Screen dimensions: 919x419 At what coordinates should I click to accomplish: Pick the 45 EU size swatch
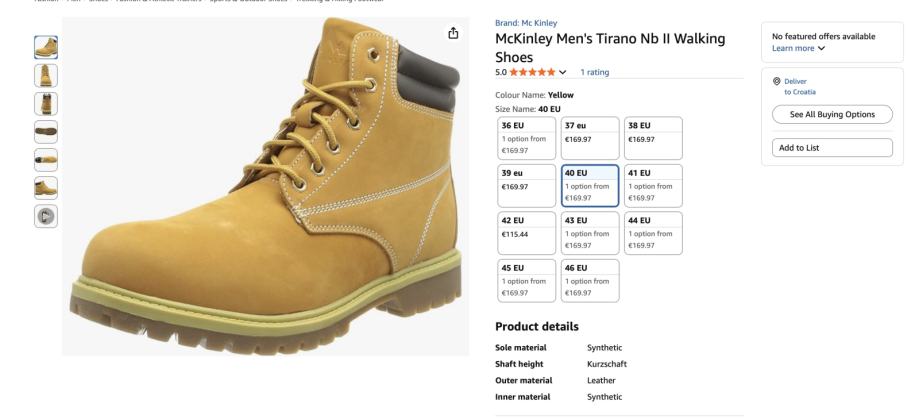526,279
